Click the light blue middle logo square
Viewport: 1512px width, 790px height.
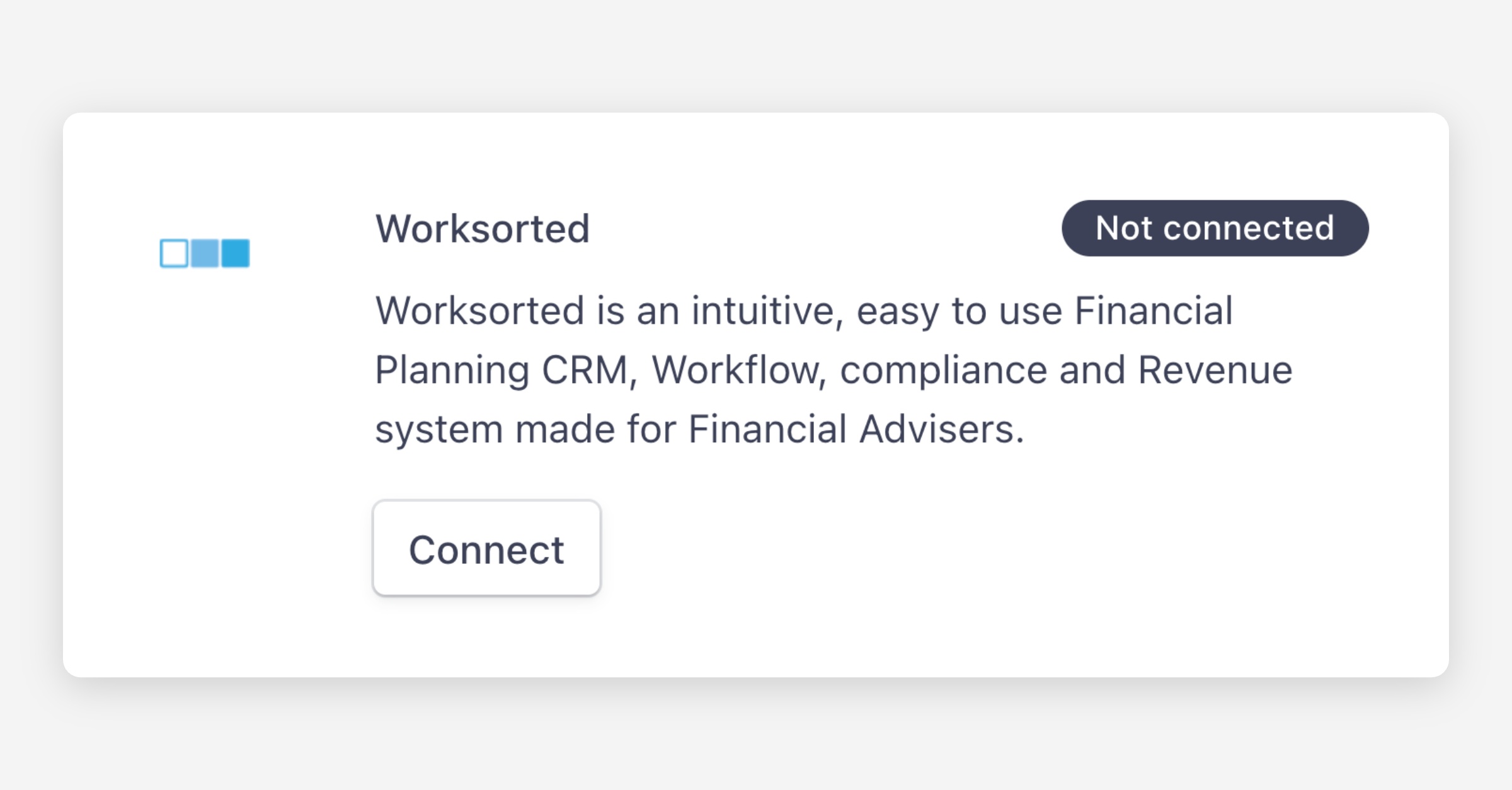(x=205, y=253)
